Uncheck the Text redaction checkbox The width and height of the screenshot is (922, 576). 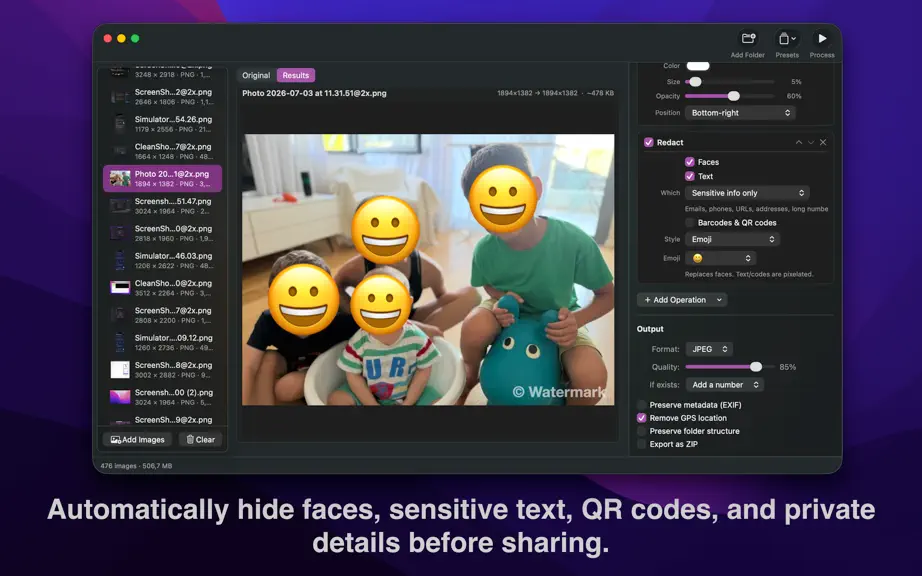point(690,176)
